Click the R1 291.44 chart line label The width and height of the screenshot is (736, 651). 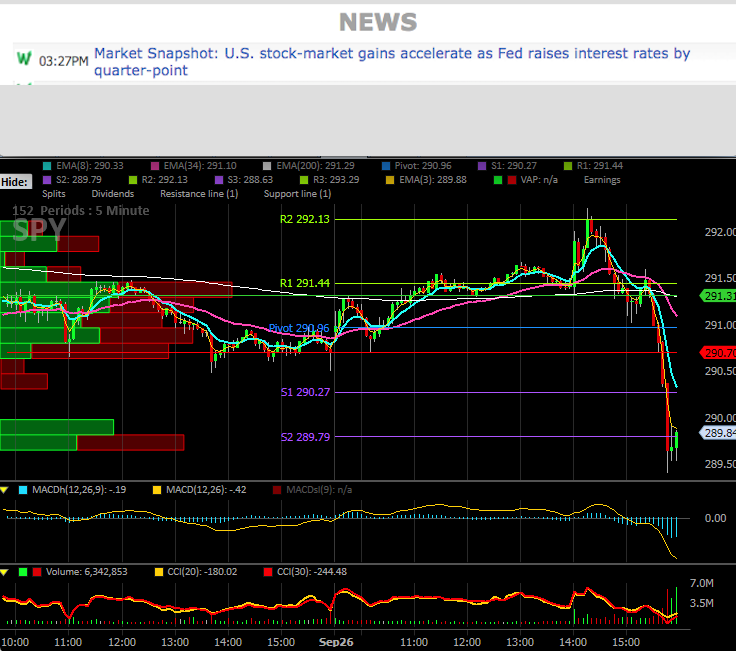[x=305, y=283]
